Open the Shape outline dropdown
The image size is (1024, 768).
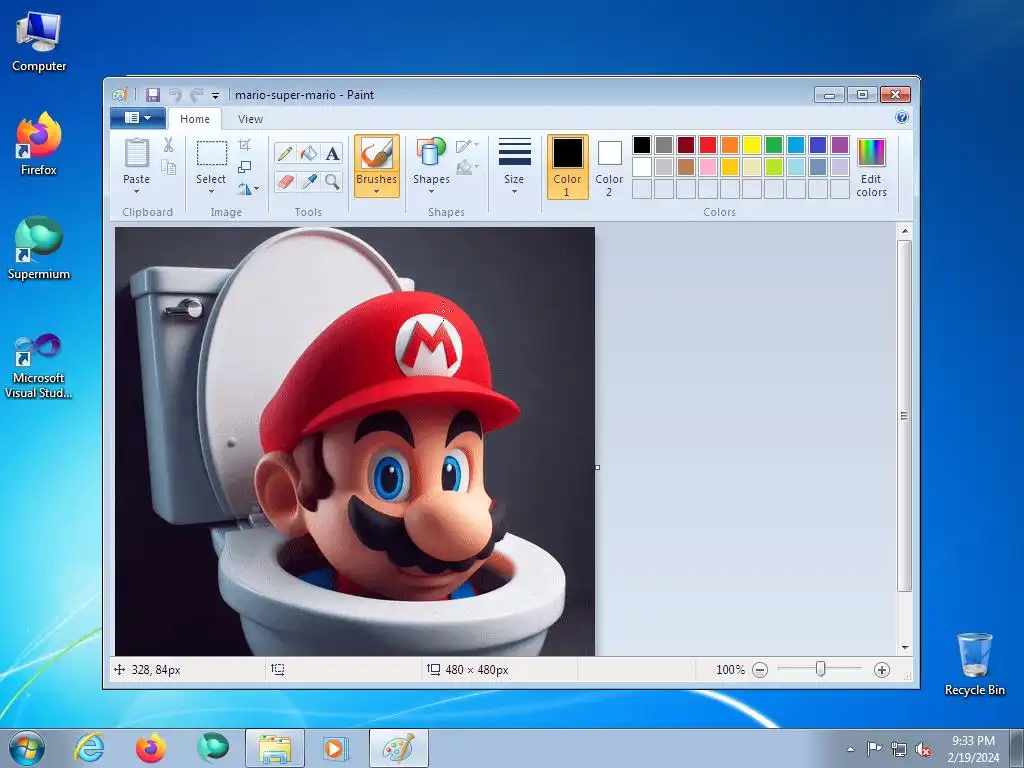click(x=468, y=146)
